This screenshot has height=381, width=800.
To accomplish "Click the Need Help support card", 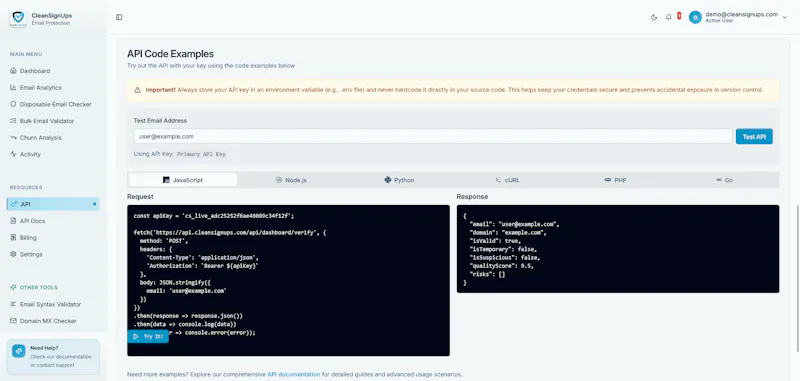I will tap(53, 357).
